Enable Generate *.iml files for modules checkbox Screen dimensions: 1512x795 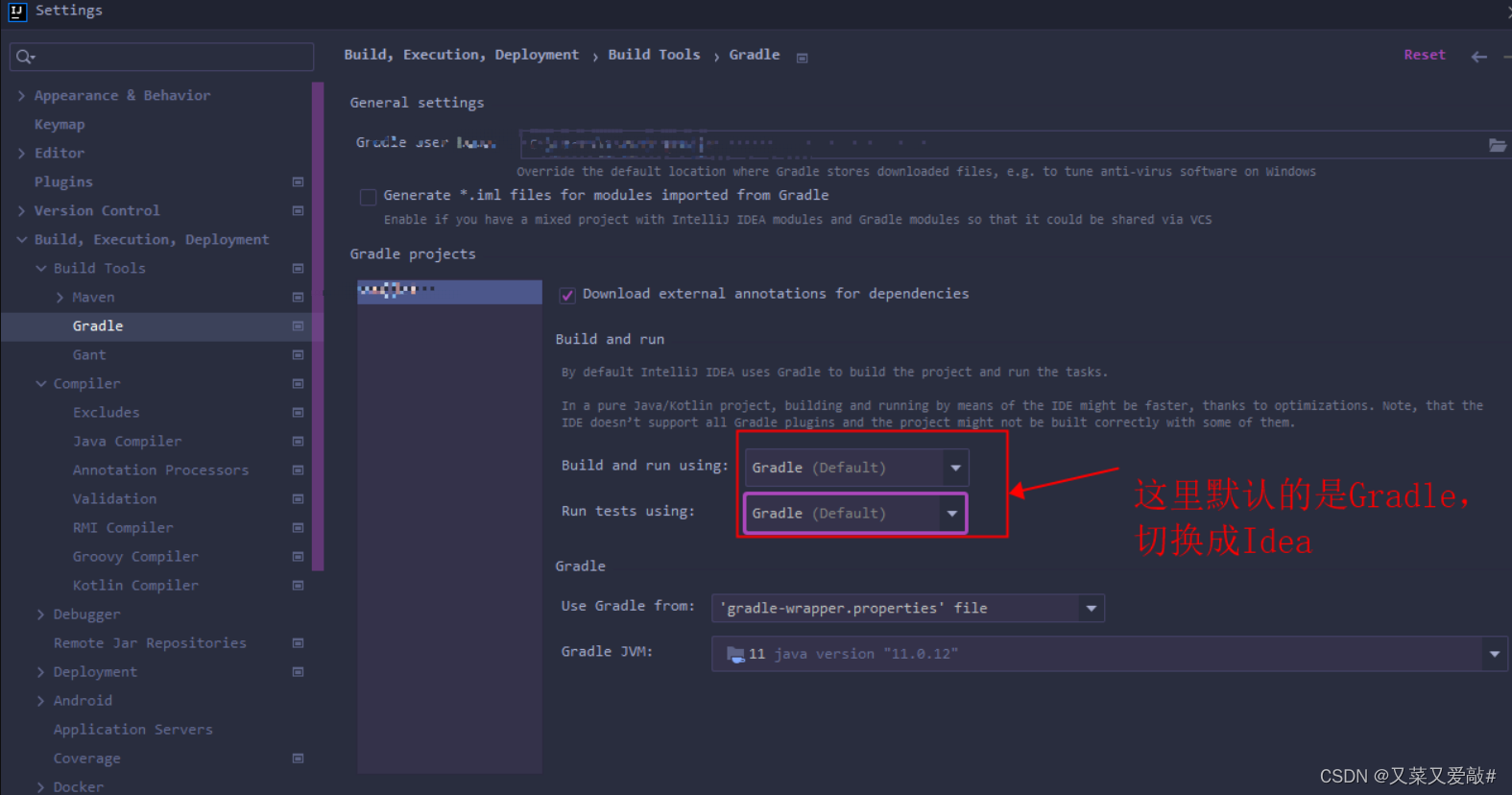pos(368,197)
